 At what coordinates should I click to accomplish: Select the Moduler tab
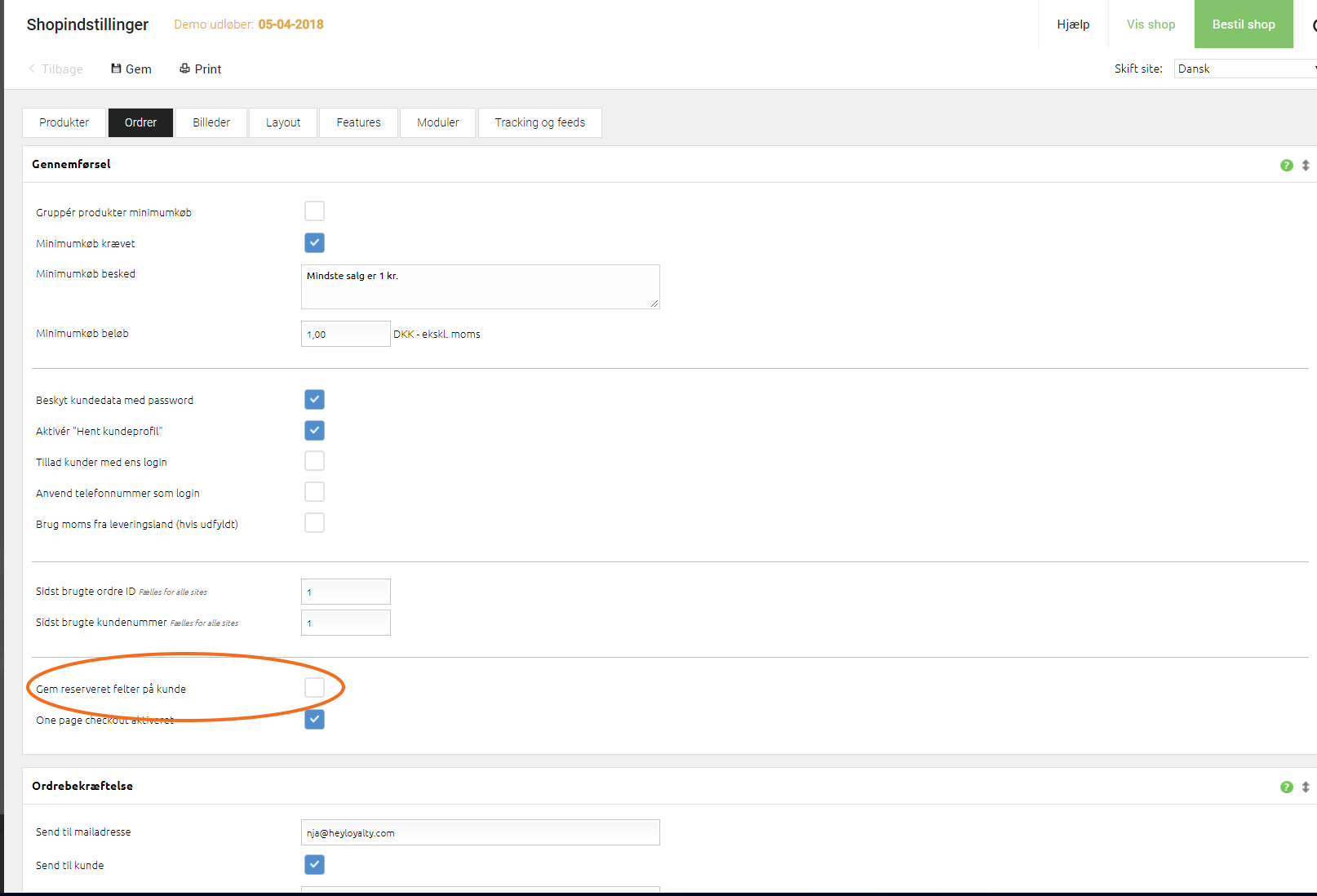[x=438, y=122]
